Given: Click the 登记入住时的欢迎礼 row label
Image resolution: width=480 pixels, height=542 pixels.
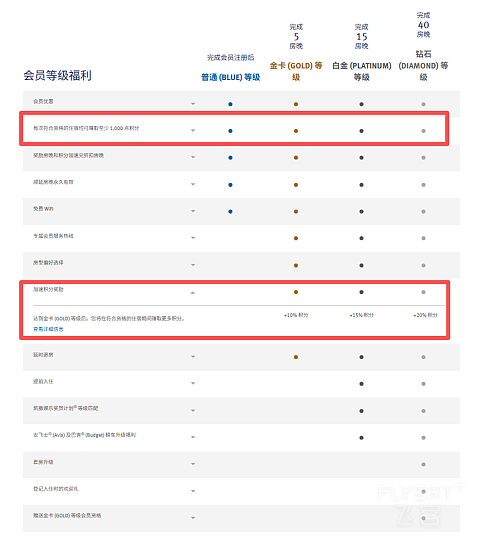Looking at the screenshot, I should click(56, 488).
